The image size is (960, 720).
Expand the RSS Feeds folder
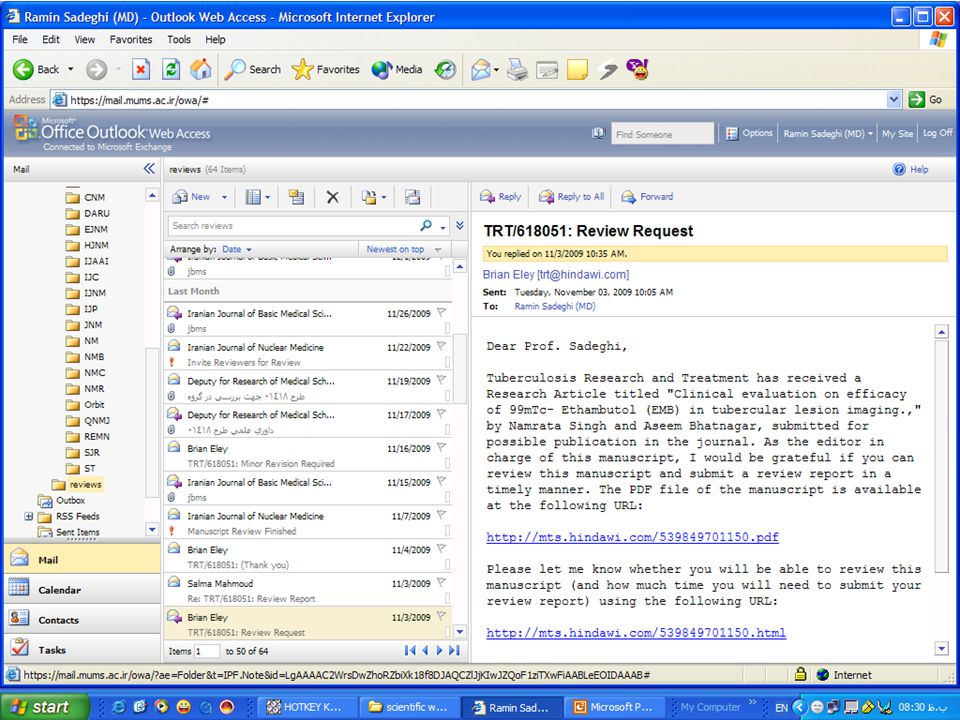click(x=28, y=516)
